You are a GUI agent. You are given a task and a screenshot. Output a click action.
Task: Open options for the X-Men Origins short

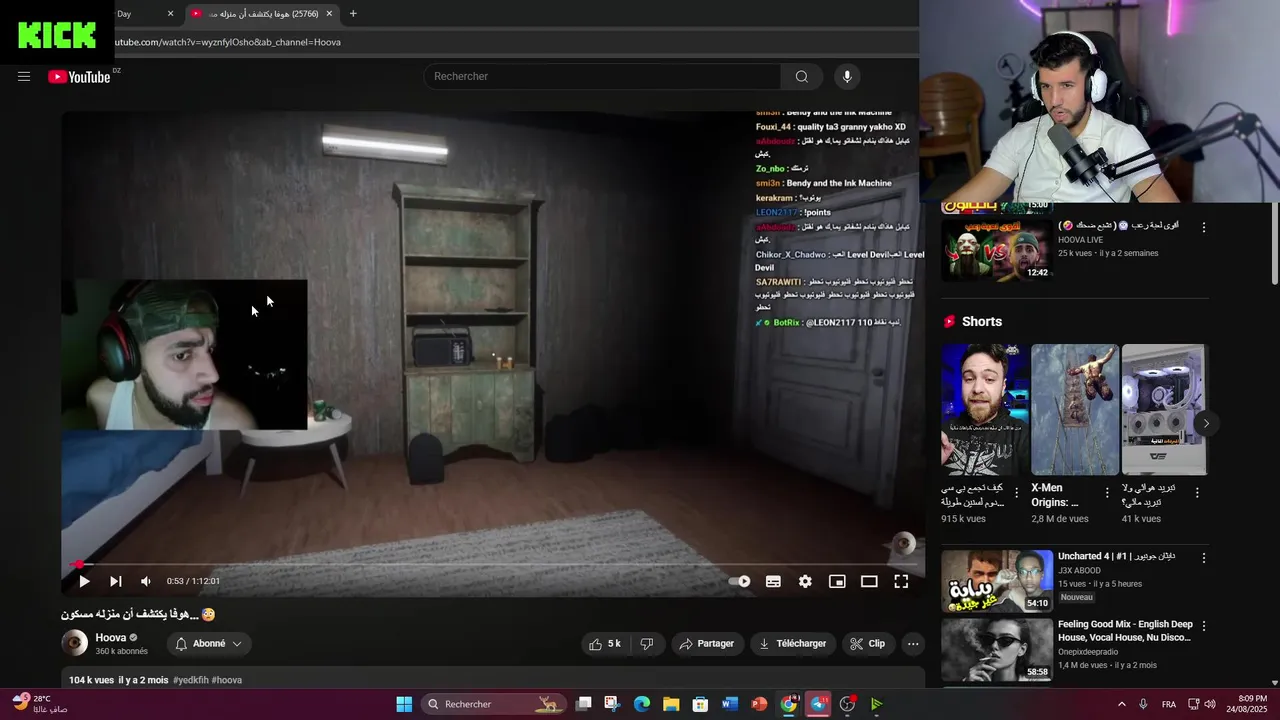pos(1107,493)
